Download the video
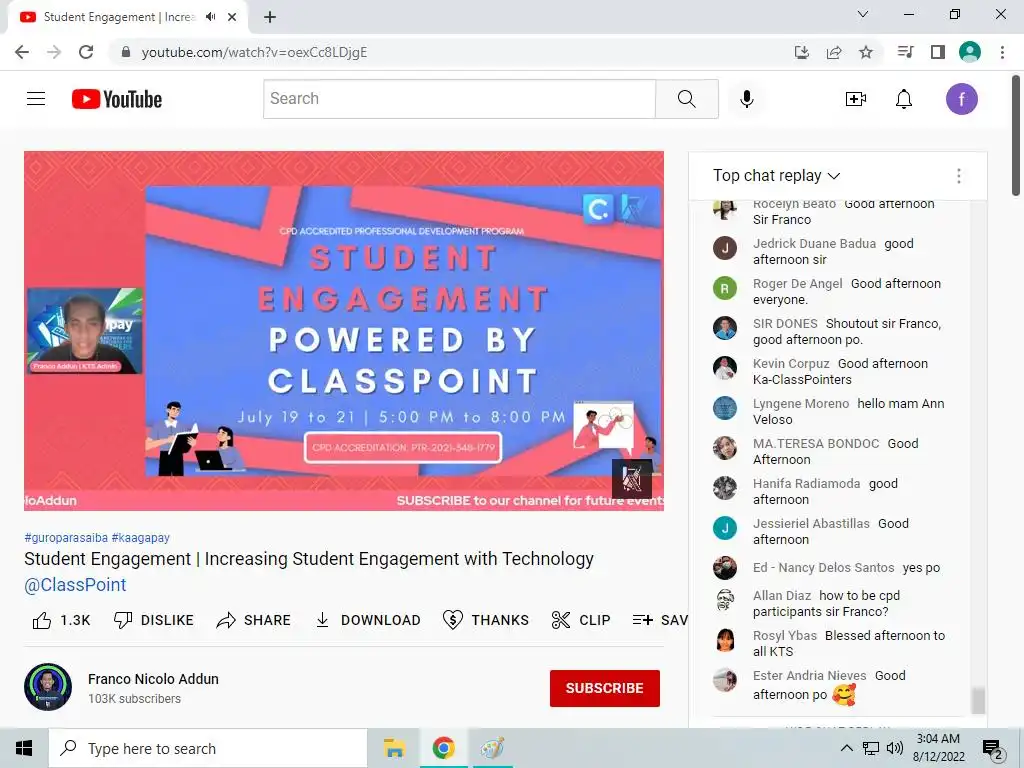Screen dimensions: 1024x768 click(368, 620)
